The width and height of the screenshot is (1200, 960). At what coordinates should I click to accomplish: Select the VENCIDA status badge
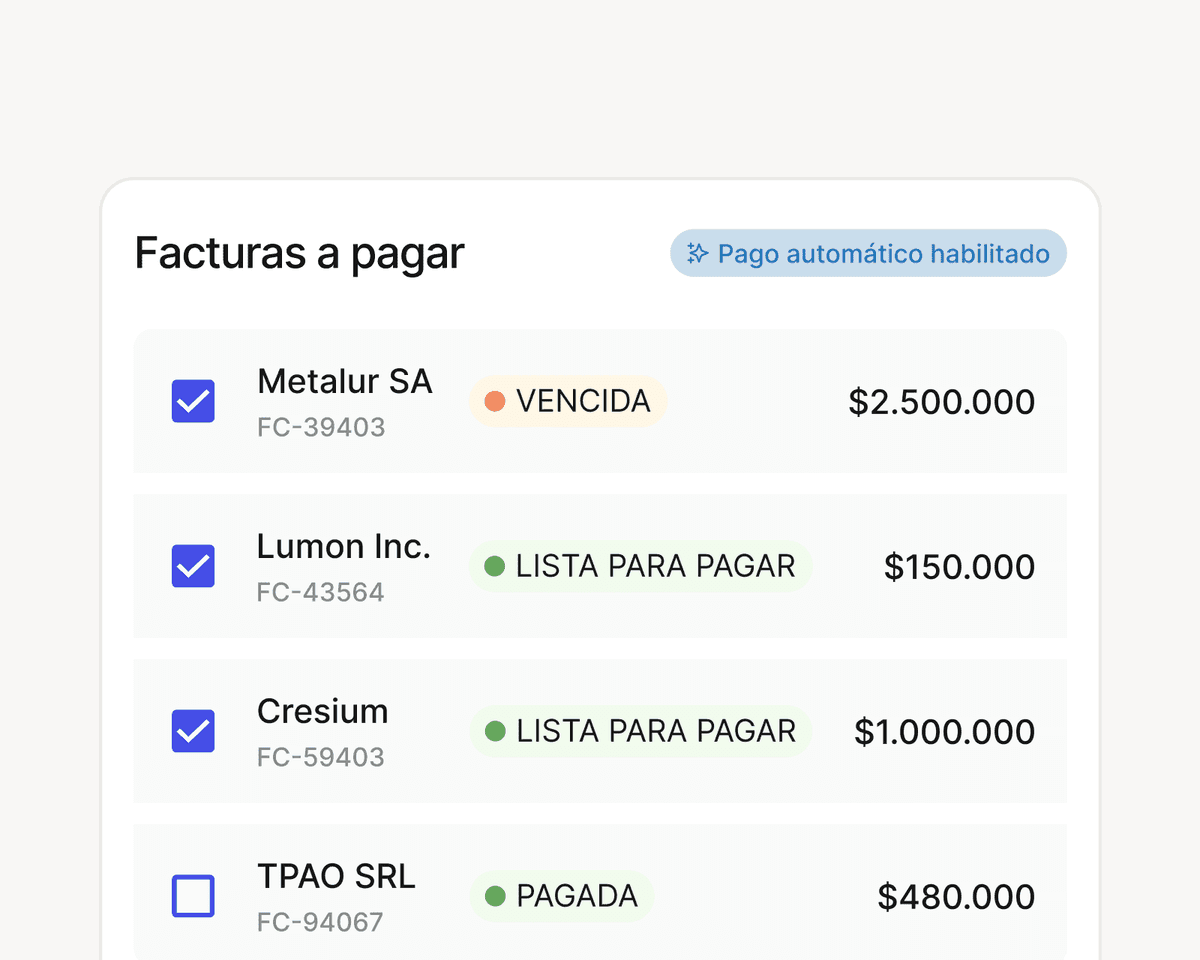[568, 401]
